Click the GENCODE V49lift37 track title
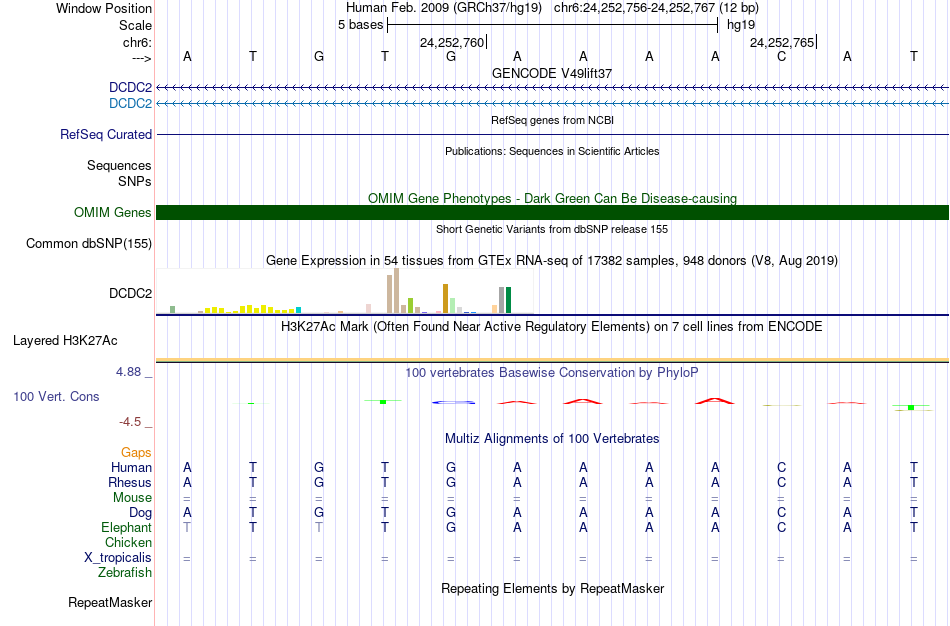Screen dimensions: 950x626 point(552,73)
